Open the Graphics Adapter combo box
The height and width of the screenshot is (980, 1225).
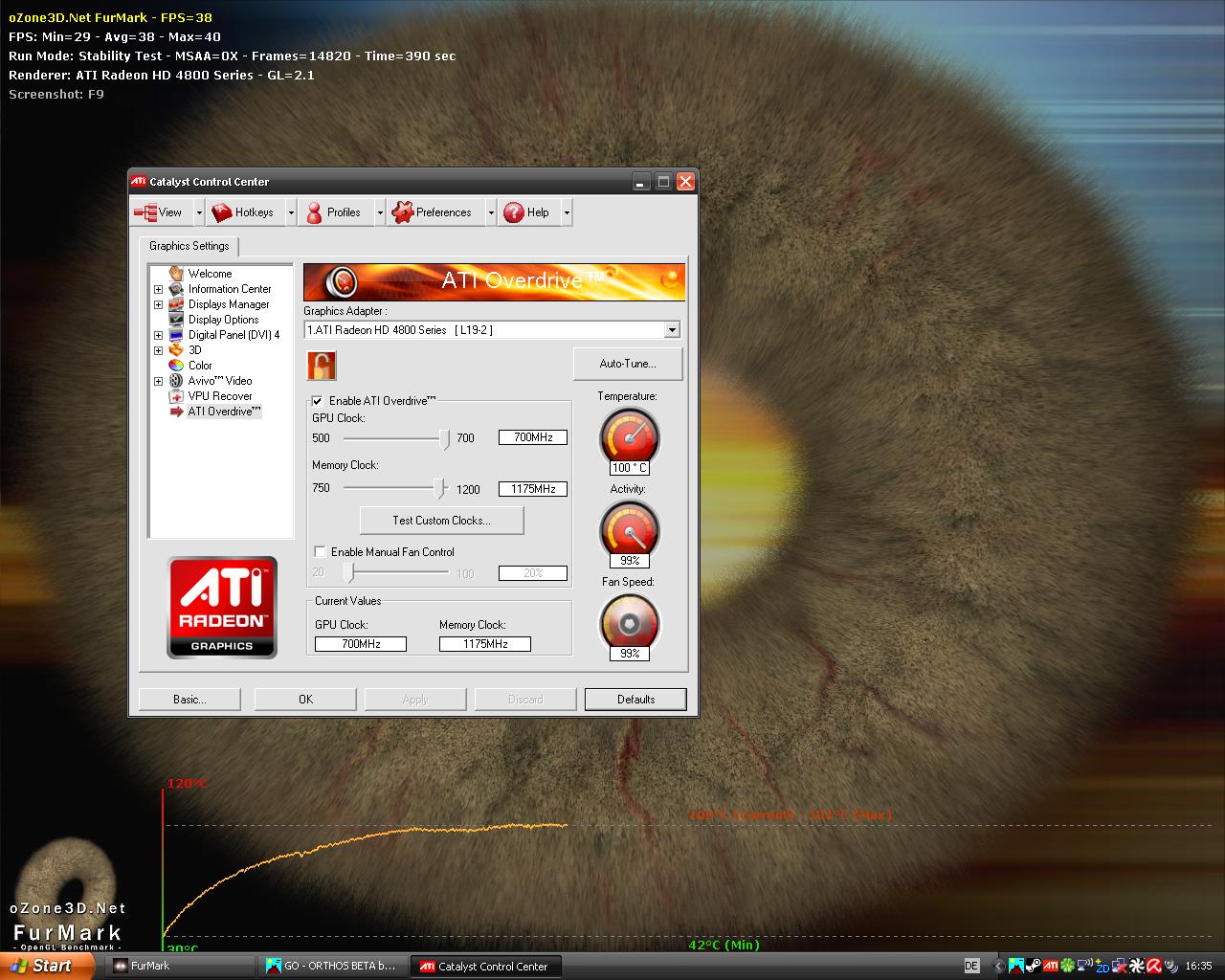[492, 330]
